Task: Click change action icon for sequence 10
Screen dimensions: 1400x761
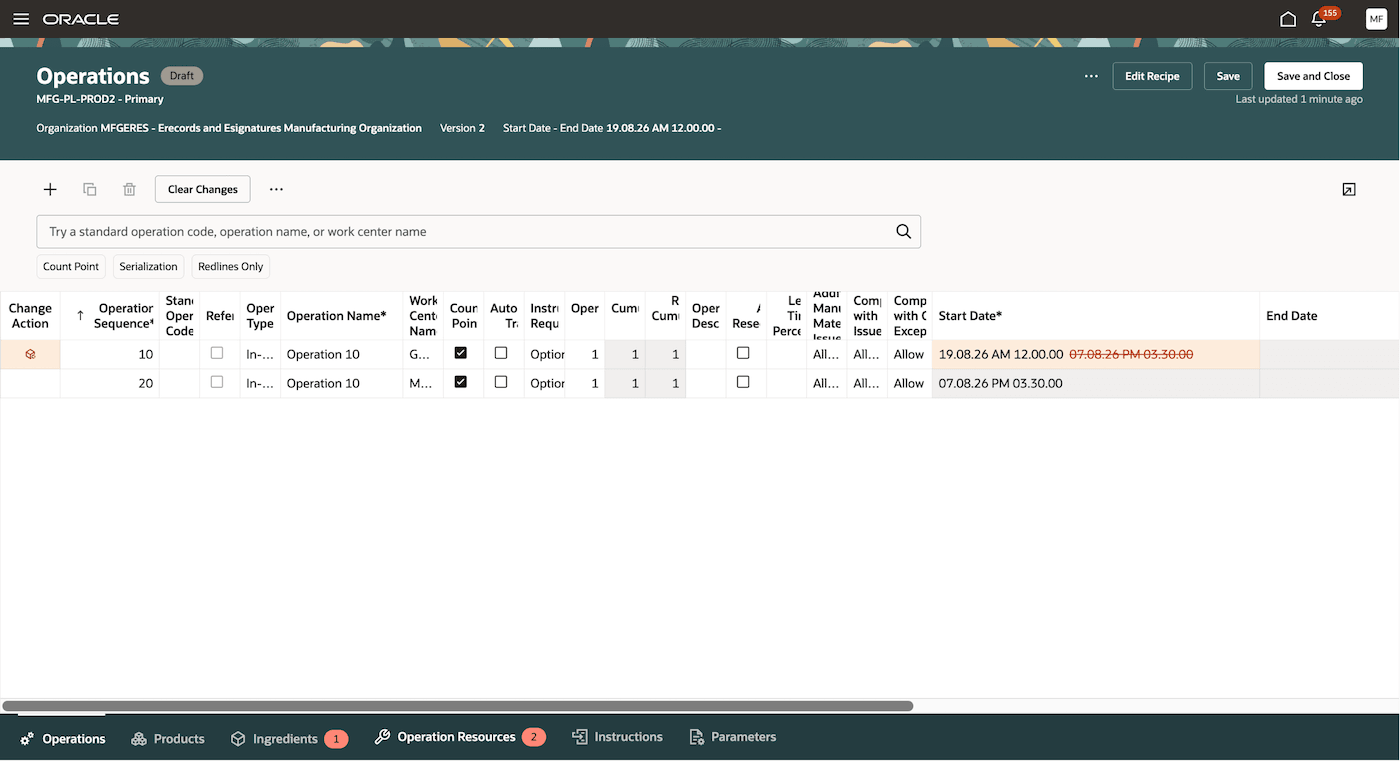Action: coord(30,354)
